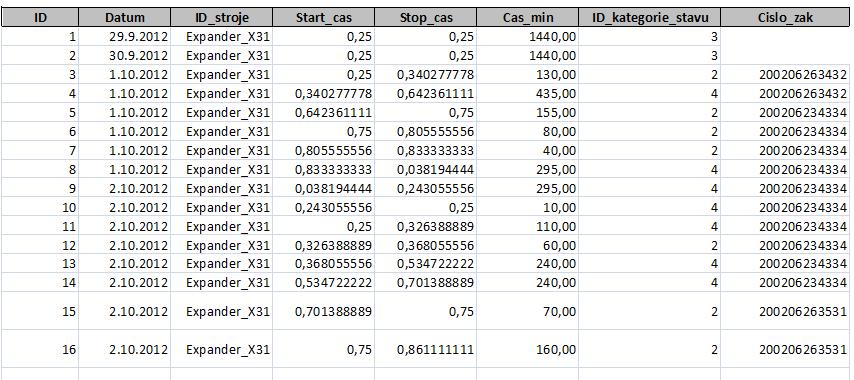Click ID cell 16
This screenshot has width=854, height=380.
tap(40, 349)
